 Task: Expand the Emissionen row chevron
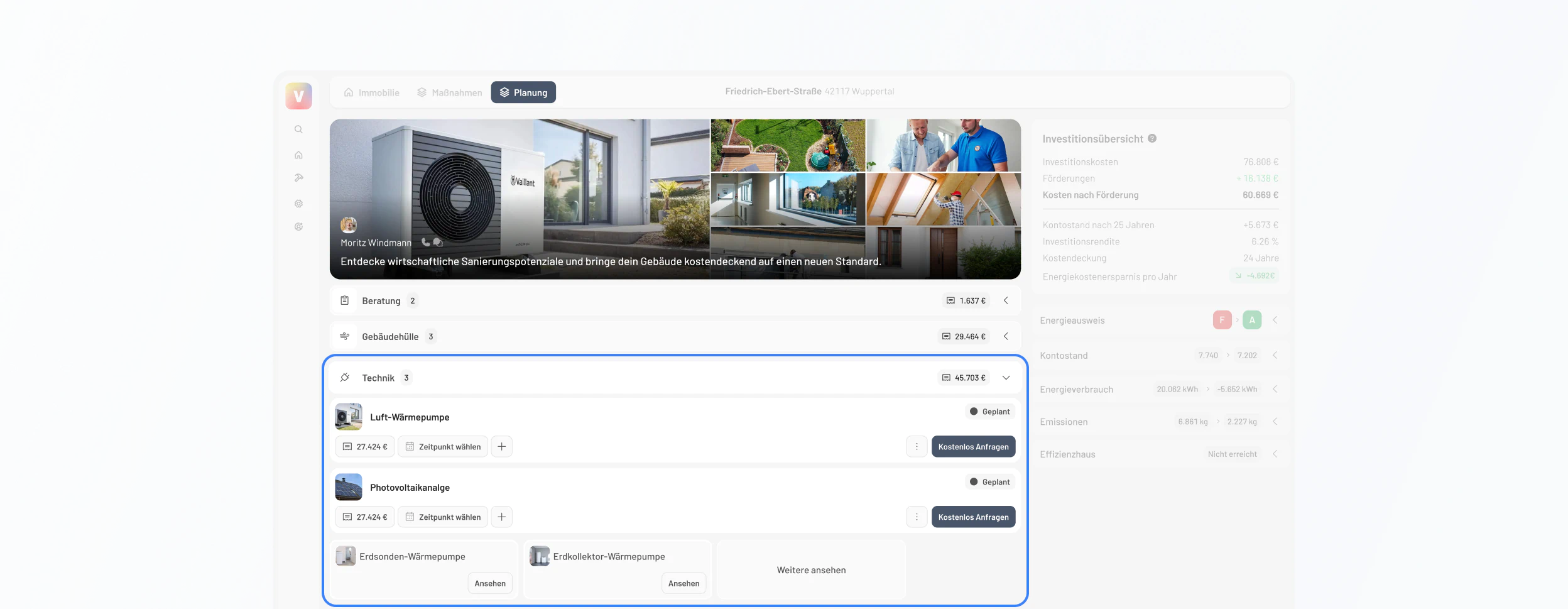click(1275, 422)
